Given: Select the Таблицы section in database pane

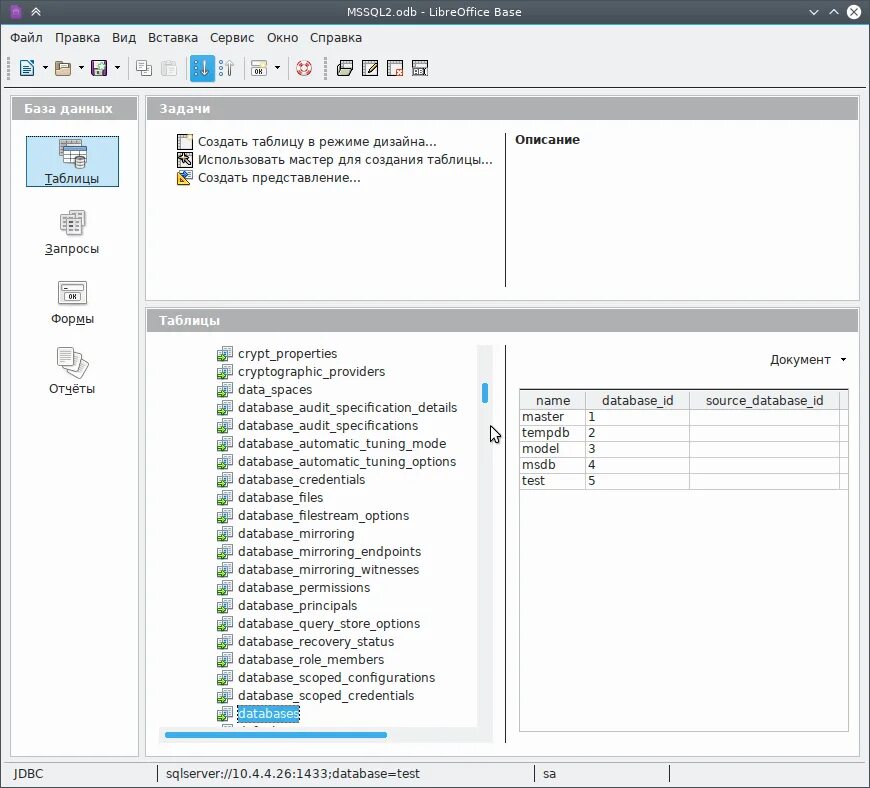Looking at the screenshot, I should pos(72,161).
